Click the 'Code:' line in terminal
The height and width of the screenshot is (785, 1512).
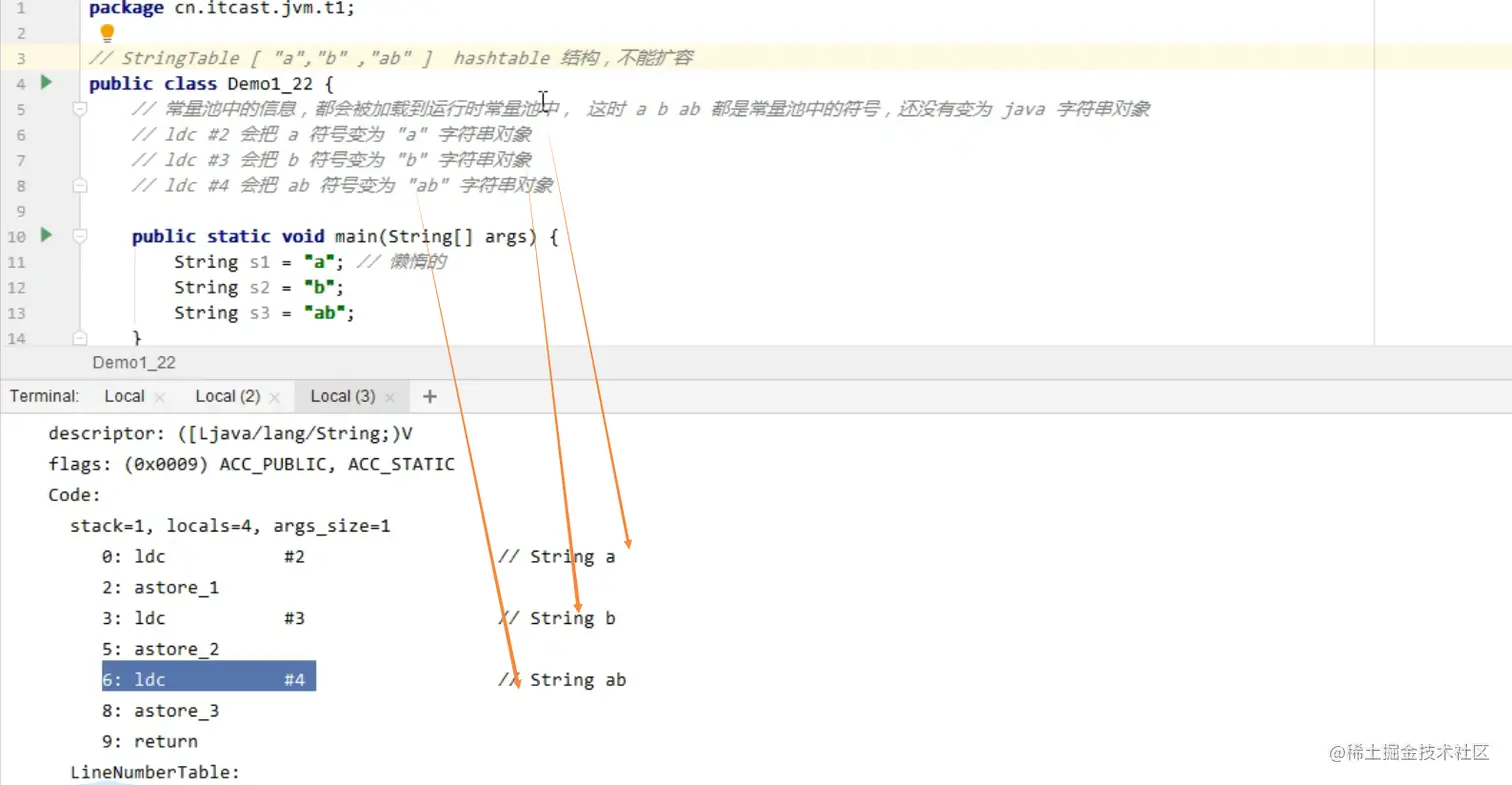tap(75, 495)
